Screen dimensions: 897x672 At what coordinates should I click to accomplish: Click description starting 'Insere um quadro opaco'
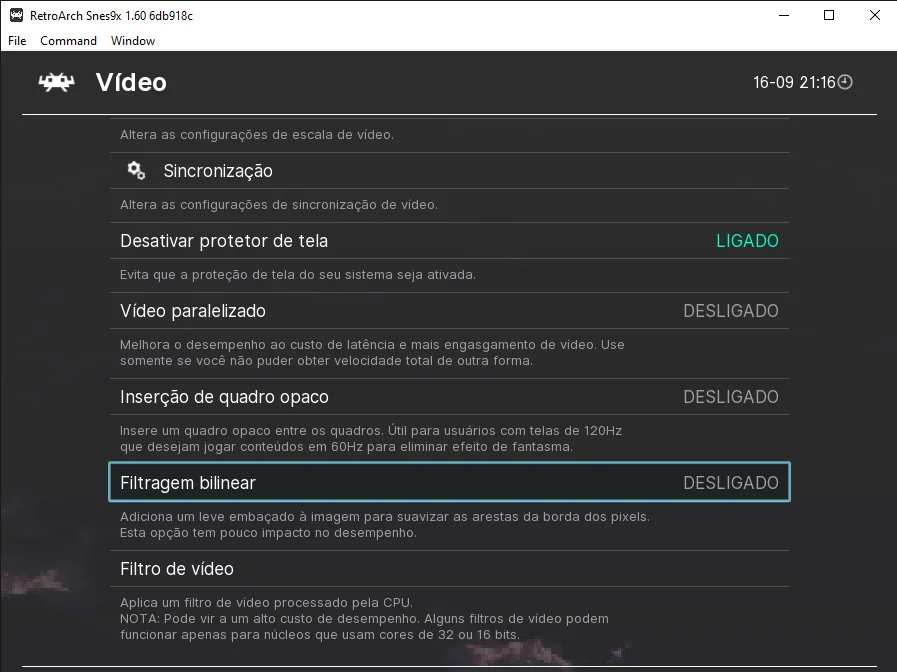point(371,439)
